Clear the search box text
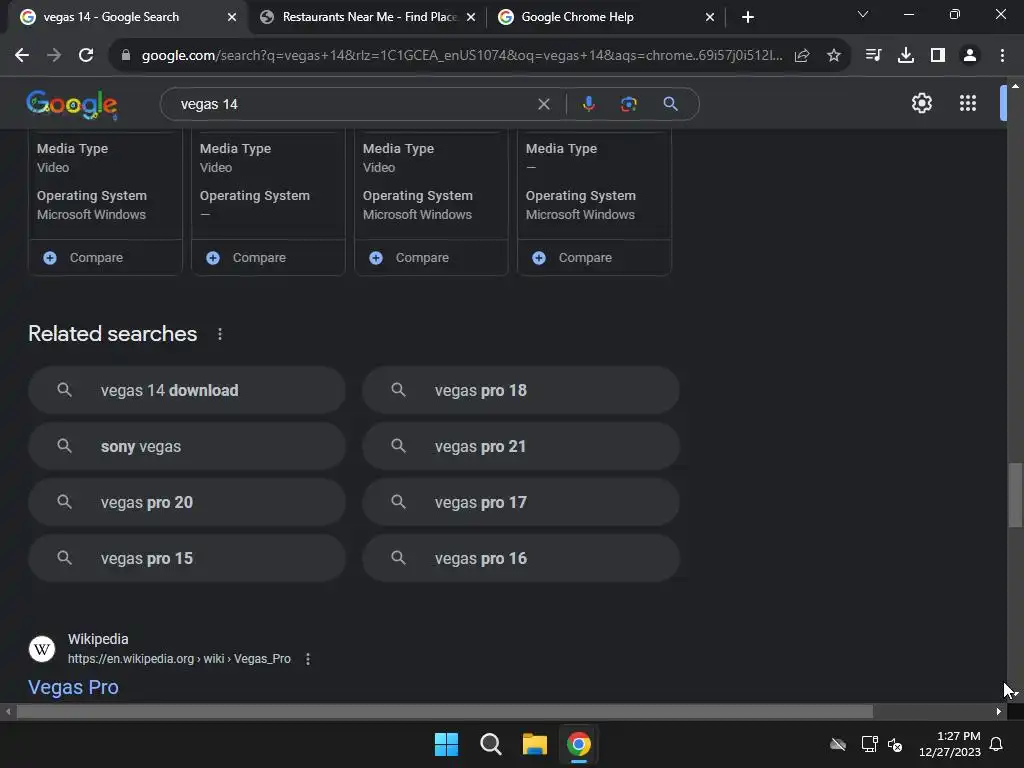Screen dimensions: 1024x768 543,104
